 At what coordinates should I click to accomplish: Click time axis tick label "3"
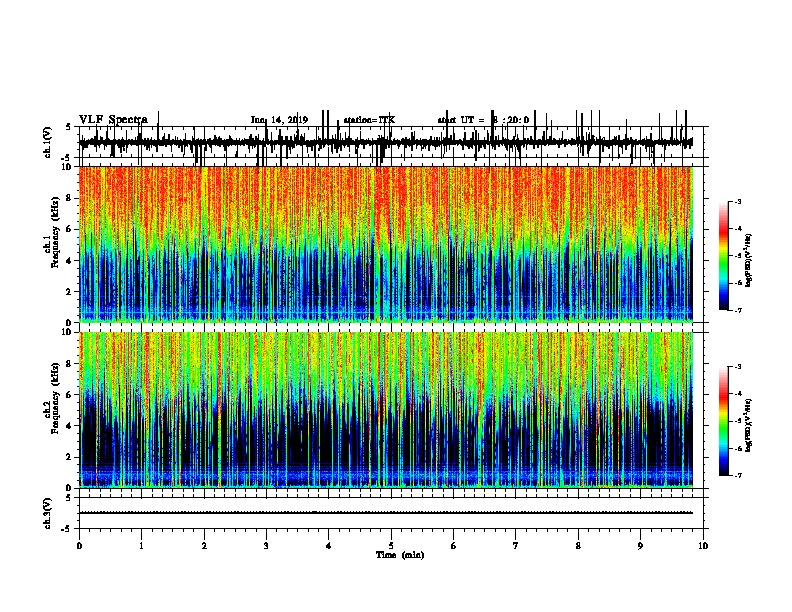[266, 546]
